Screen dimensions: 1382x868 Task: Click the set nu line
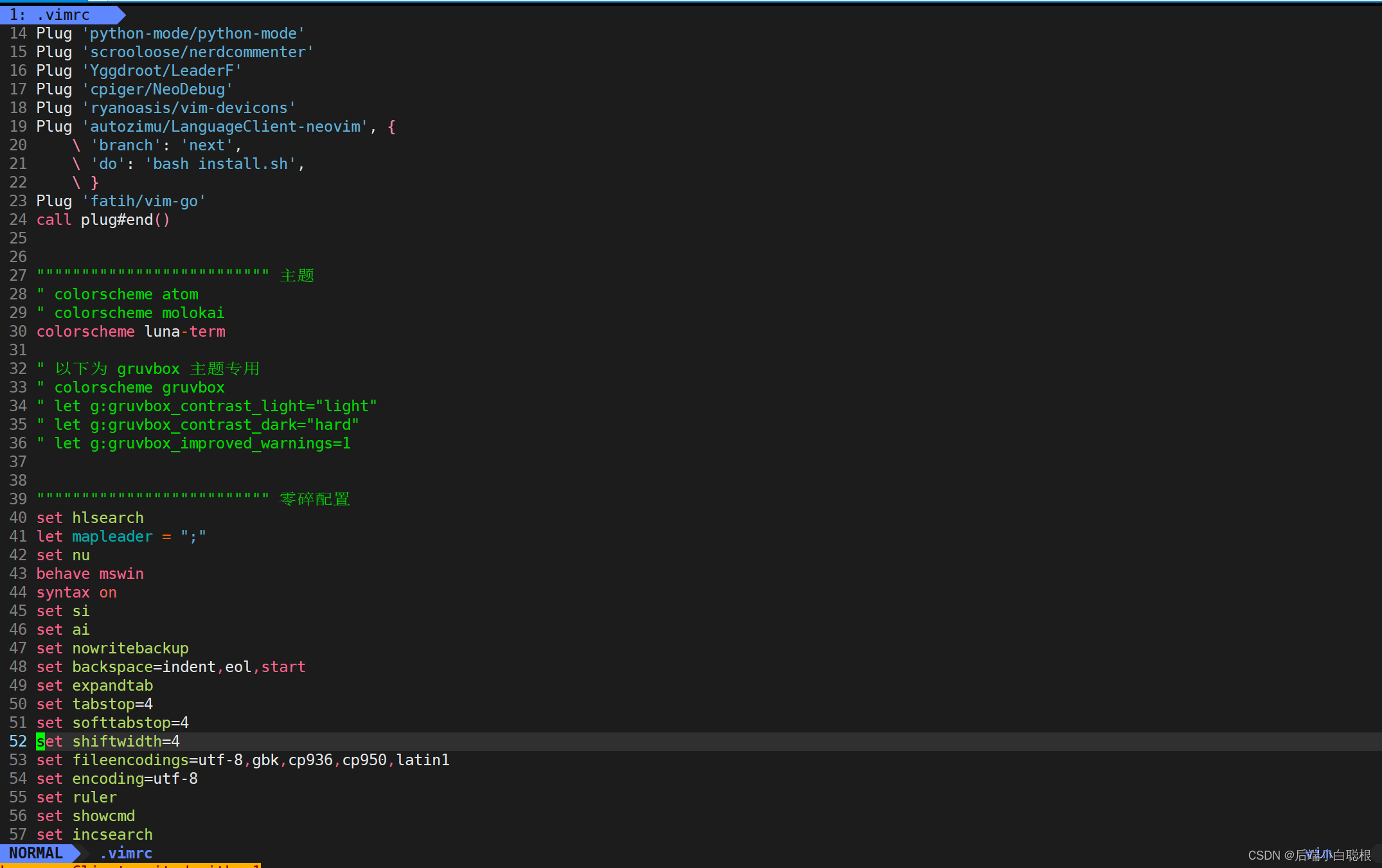[63, 555]
